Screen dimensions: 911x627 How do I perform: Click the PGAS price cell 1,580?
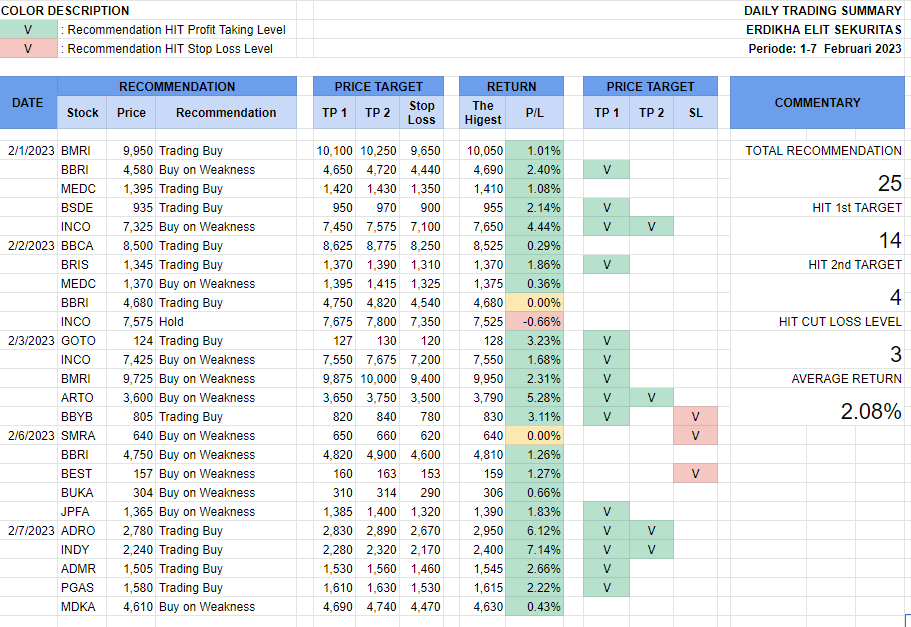tap(132, 588)
